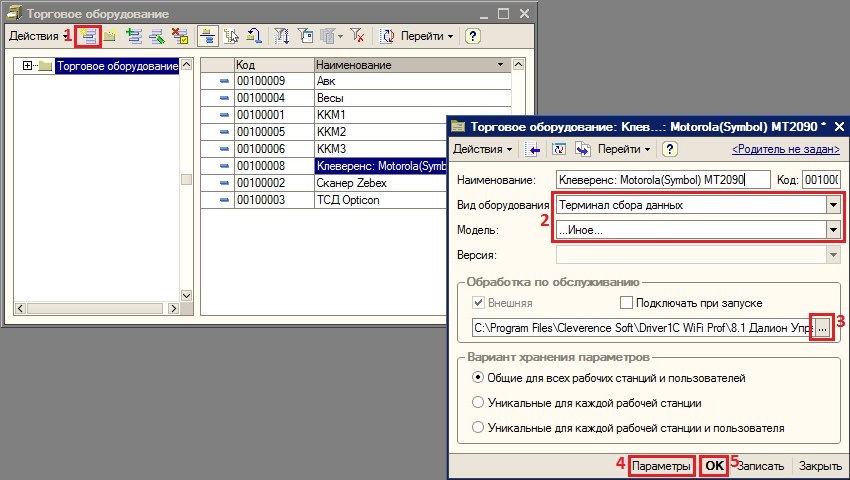This screenshot has width=850, height=480.
Task: Click the <Родитель не задан> link
Action: [785, 149]
